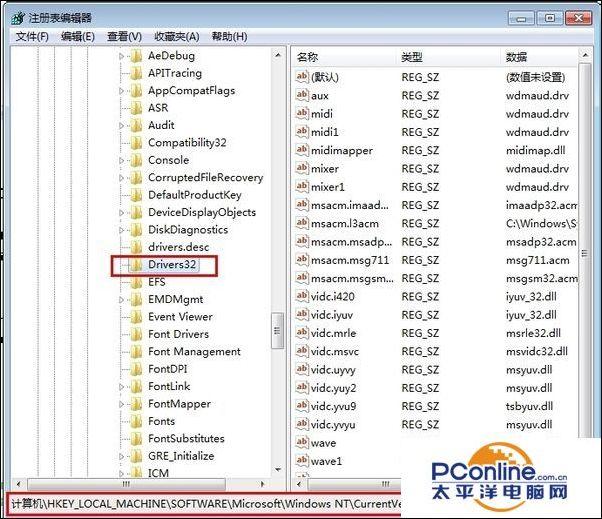Expand the Console key arrow

pos(121,160)
